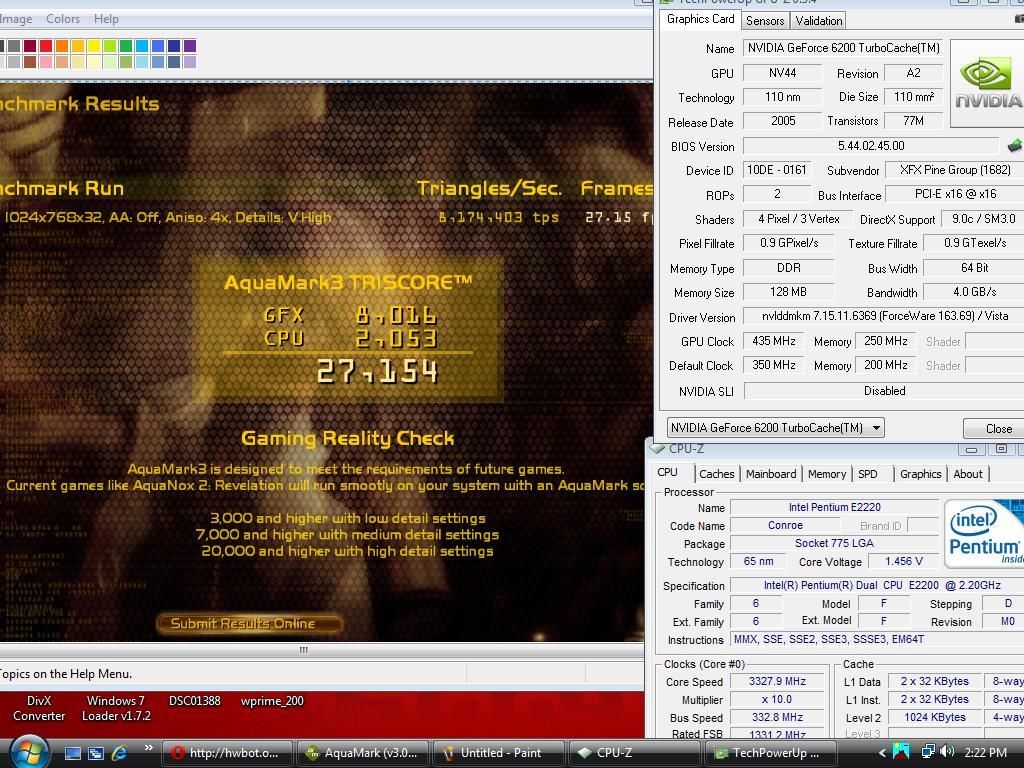This screenshot has width=1024, height=768.
Task: Pick the purple swatch in Paint palette
Action: (x=190, y=46)
